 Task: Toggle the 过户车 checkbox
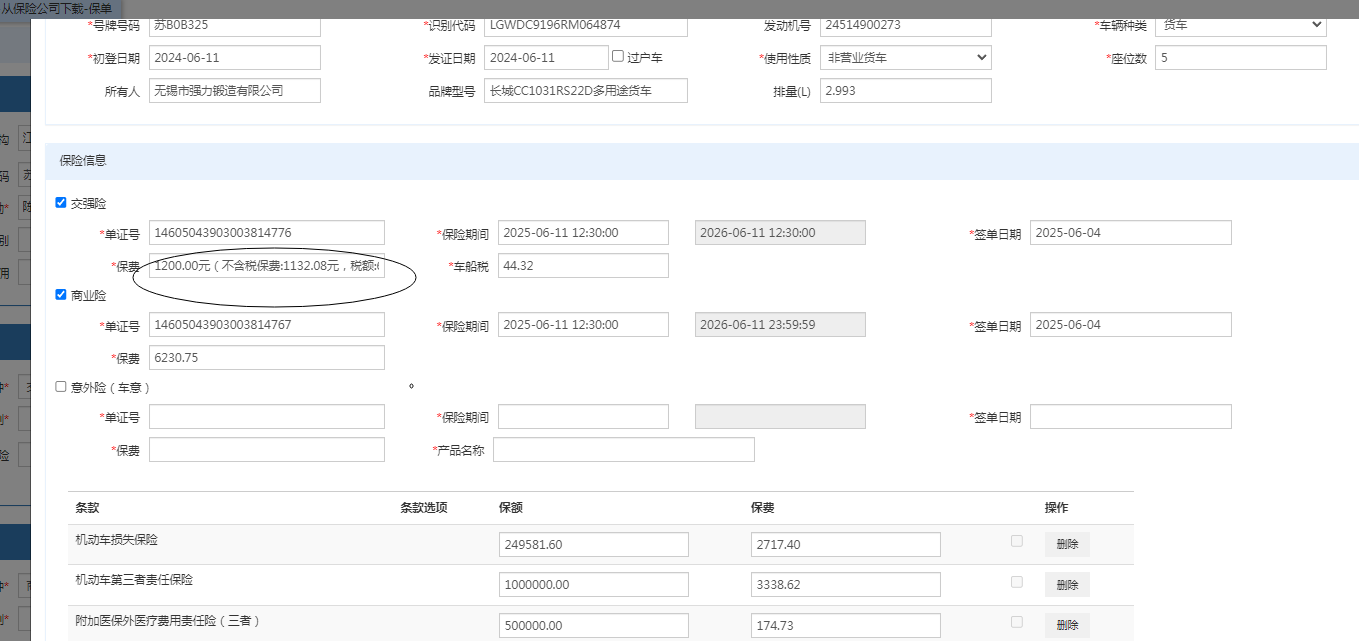pyautogui.click(x=618, y=57)
